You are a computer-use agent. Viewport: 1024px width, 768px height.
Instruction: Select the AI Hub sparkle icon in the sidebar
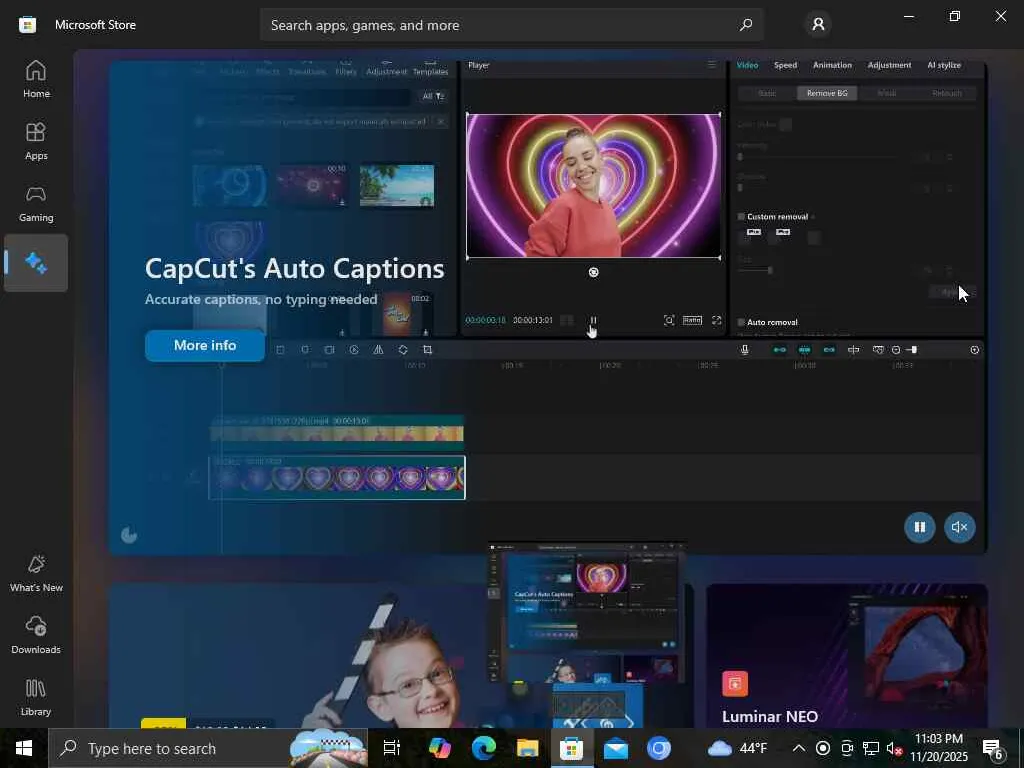[x=36, y=263]
